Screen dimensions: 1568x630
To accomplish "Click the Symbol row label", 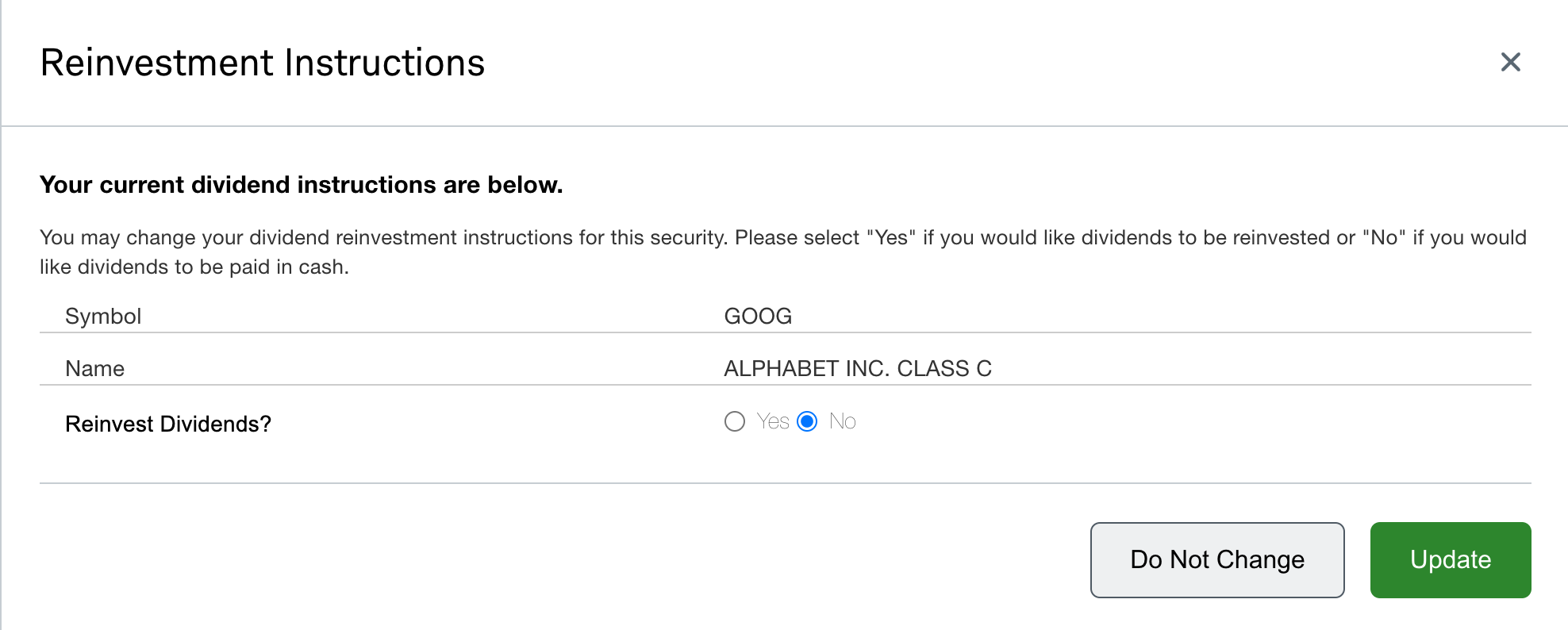I will (103, 316).
